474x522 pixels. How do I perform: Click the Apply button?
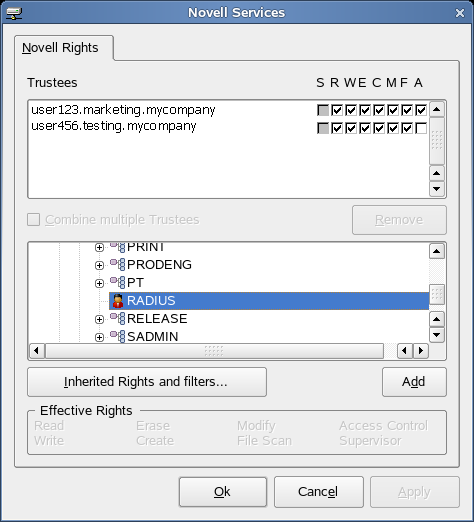pos(414,492)
